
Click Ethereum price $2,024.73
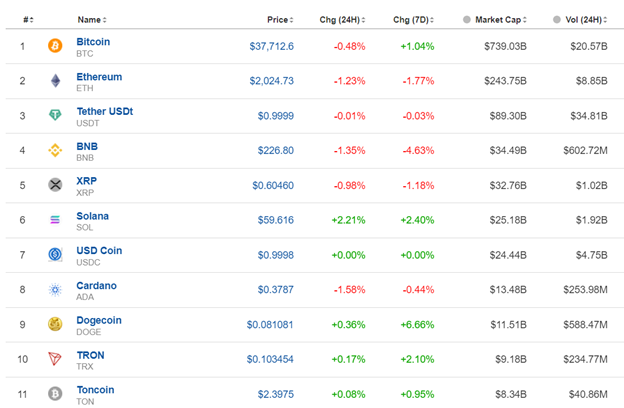point(272,81)
